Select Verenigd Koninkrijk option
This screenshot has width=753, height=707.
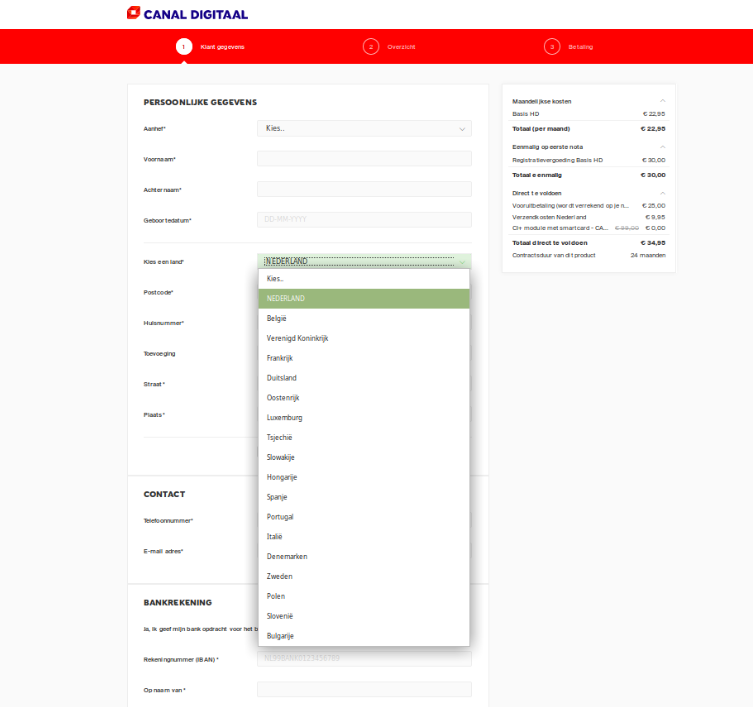pos(297,338)
